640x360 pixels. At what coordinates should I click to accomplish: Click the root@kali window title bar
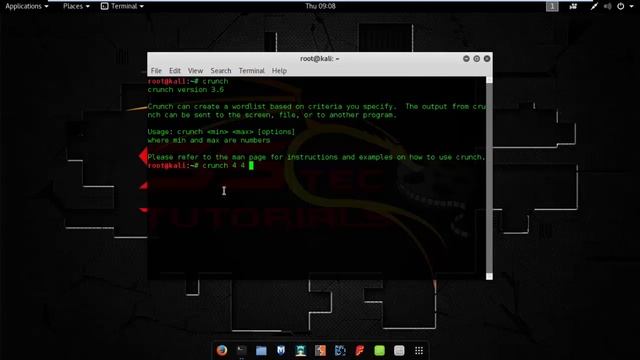[x=320, y=59]
